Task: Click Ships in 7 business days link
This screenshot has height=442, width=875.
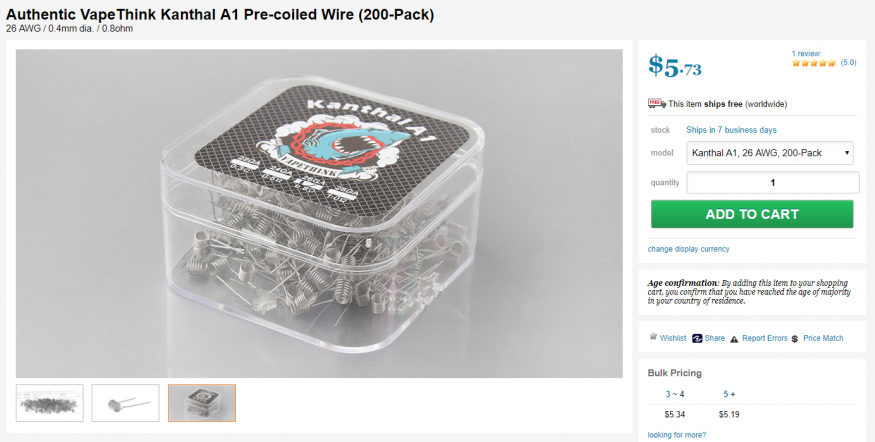Action: point(731,130)
